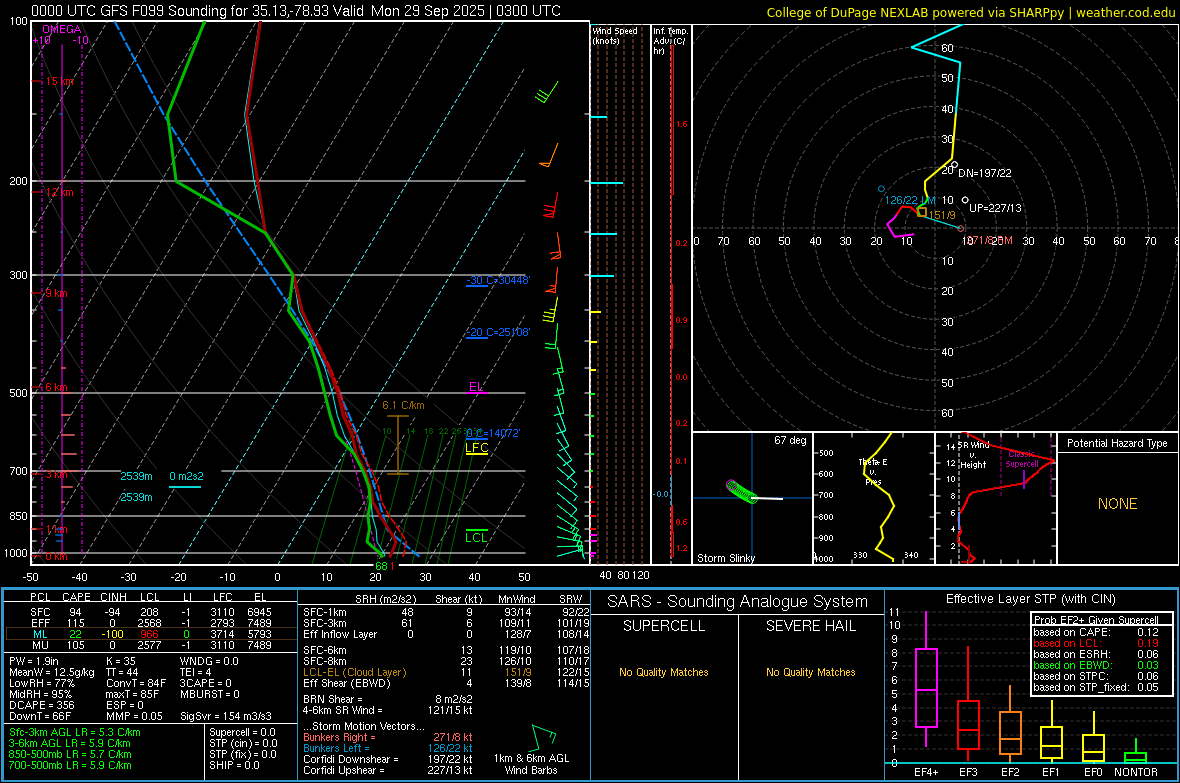This screenshot has height=783, width=1180.
Task: Click the SigSvr = 154 m3/s3 value
Action: tap(226, 716)
